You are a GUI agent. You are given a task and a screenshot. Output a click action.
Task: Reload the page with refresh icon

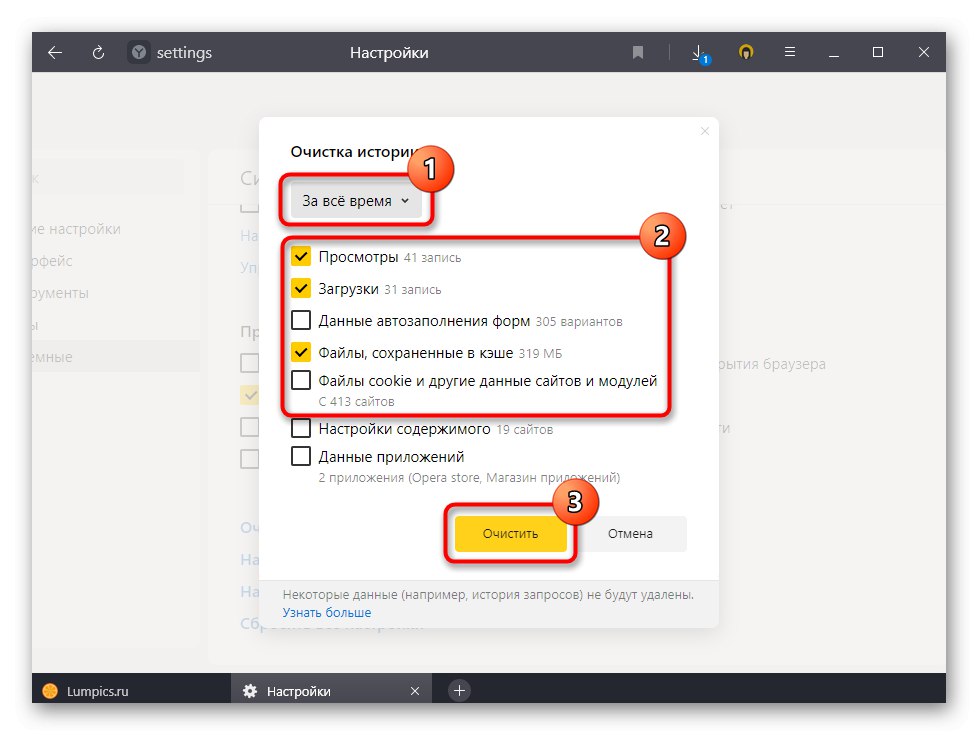(x=98, y=52)
